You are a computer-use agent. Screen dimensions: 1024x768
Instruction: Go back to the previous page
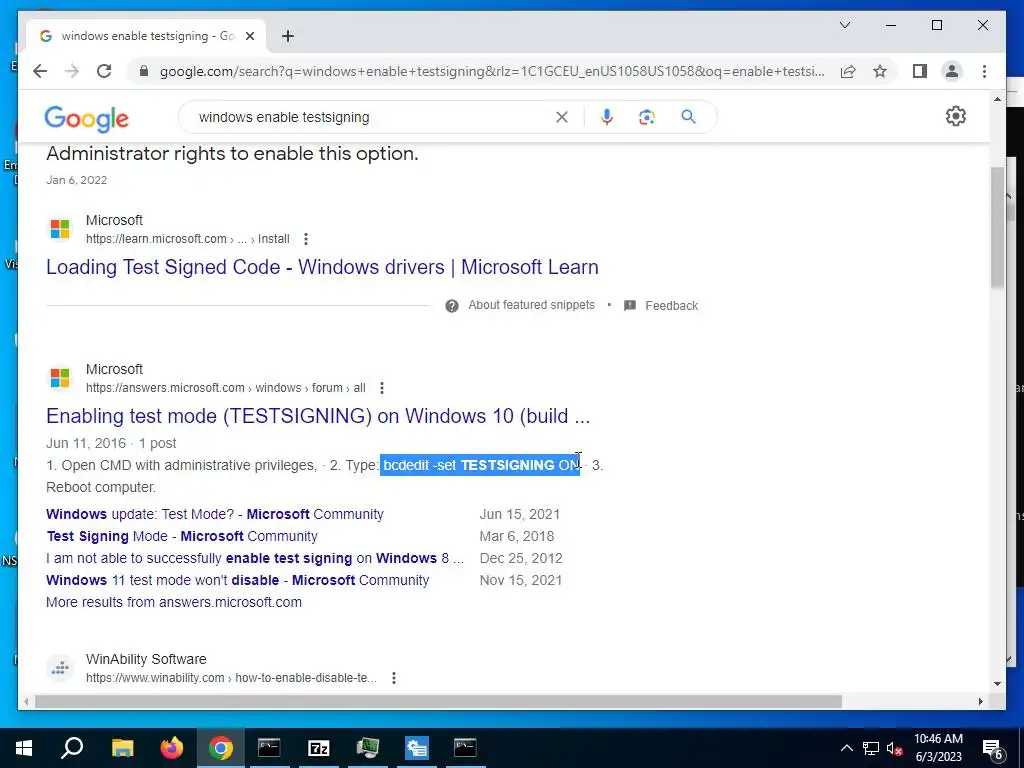pyautogui.click(x=40, y=71)
